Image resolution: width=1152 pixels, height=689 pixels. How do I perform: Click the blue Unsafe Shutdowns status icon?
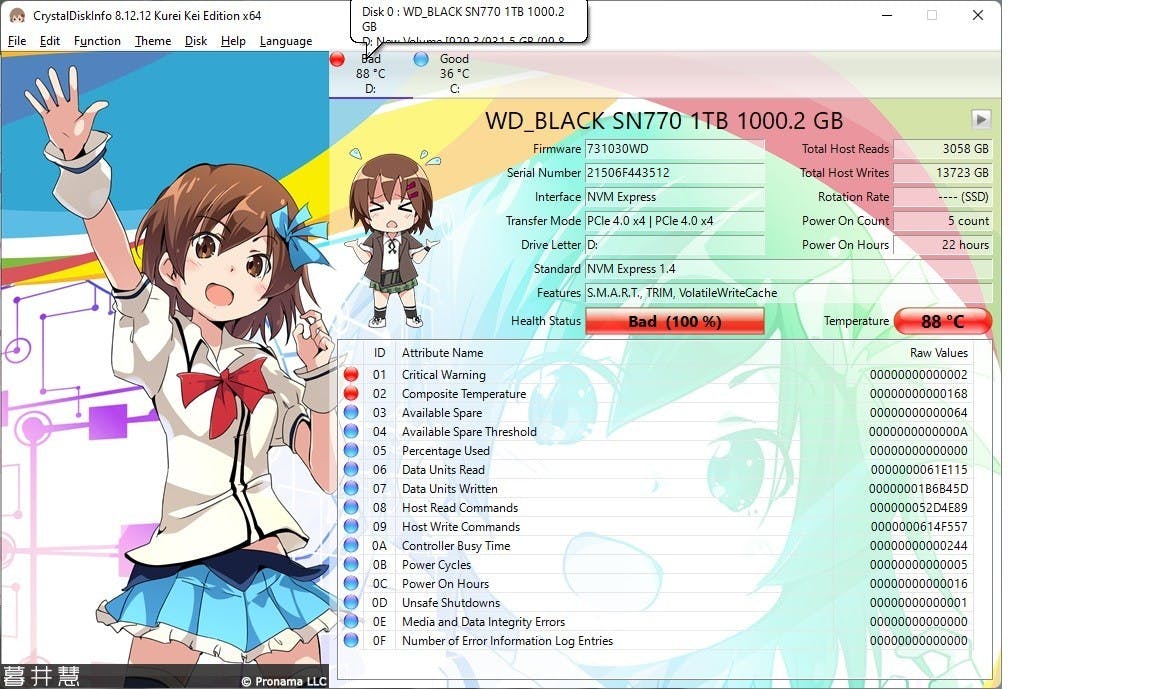coord(351,603)
